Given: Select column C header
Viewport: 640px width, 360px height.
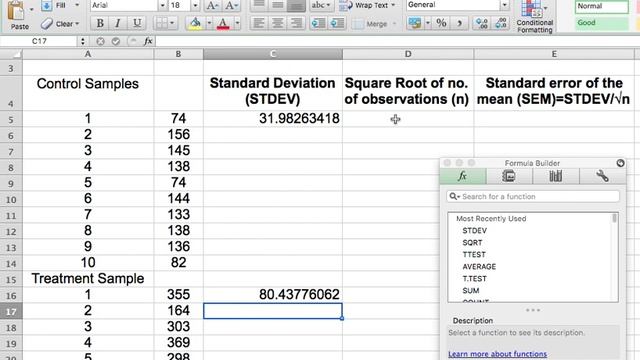Looking at the screenshot, I should click(x=273, y=54).
